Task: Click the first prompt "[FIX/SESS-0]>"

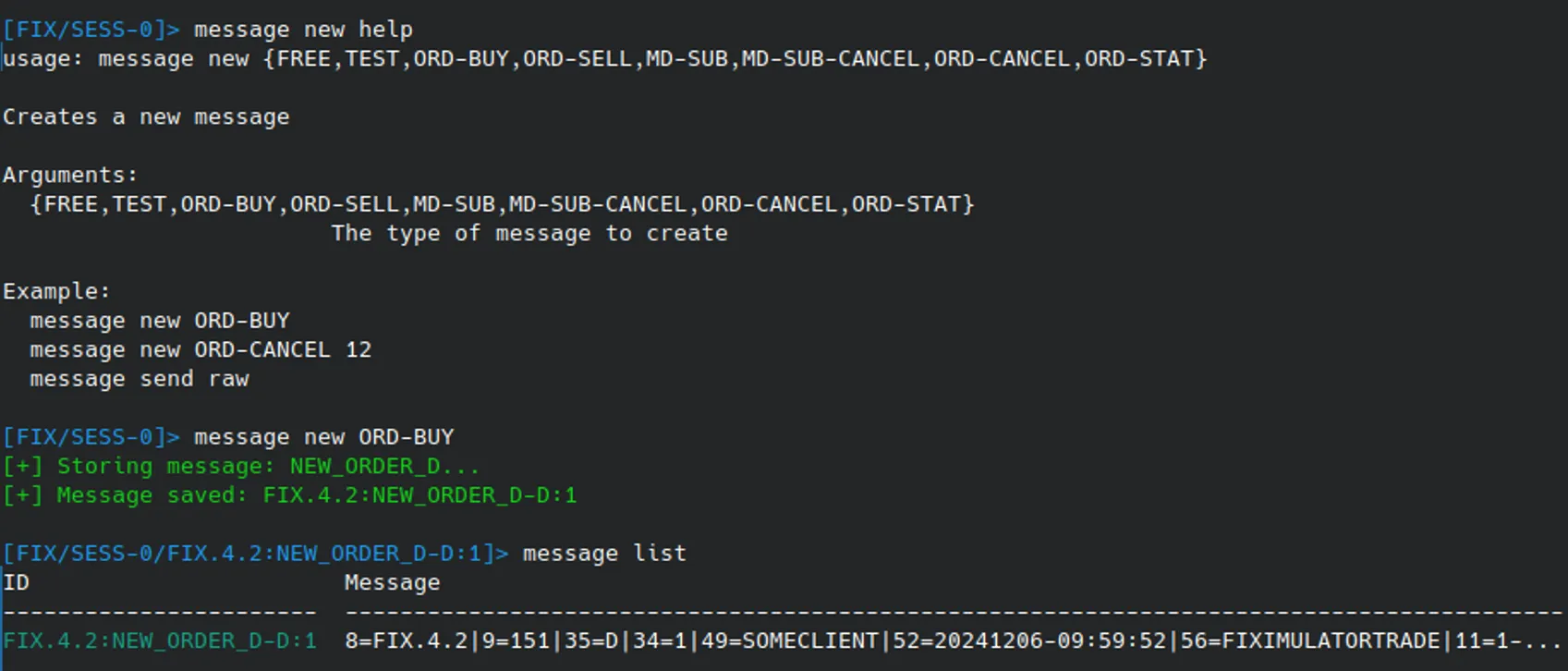Action: pyautogui.click(x=91, y=30)
